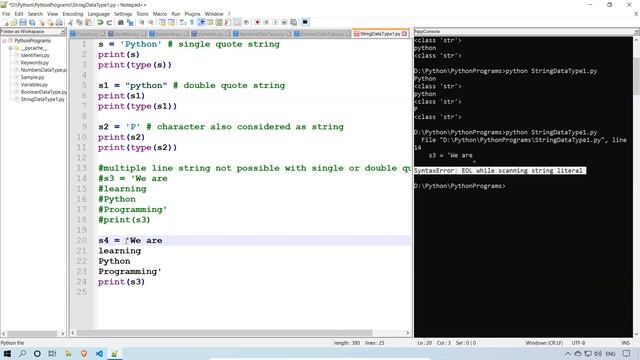Click the workspace panel horizontal scrollbar

(x=32, y=333)
